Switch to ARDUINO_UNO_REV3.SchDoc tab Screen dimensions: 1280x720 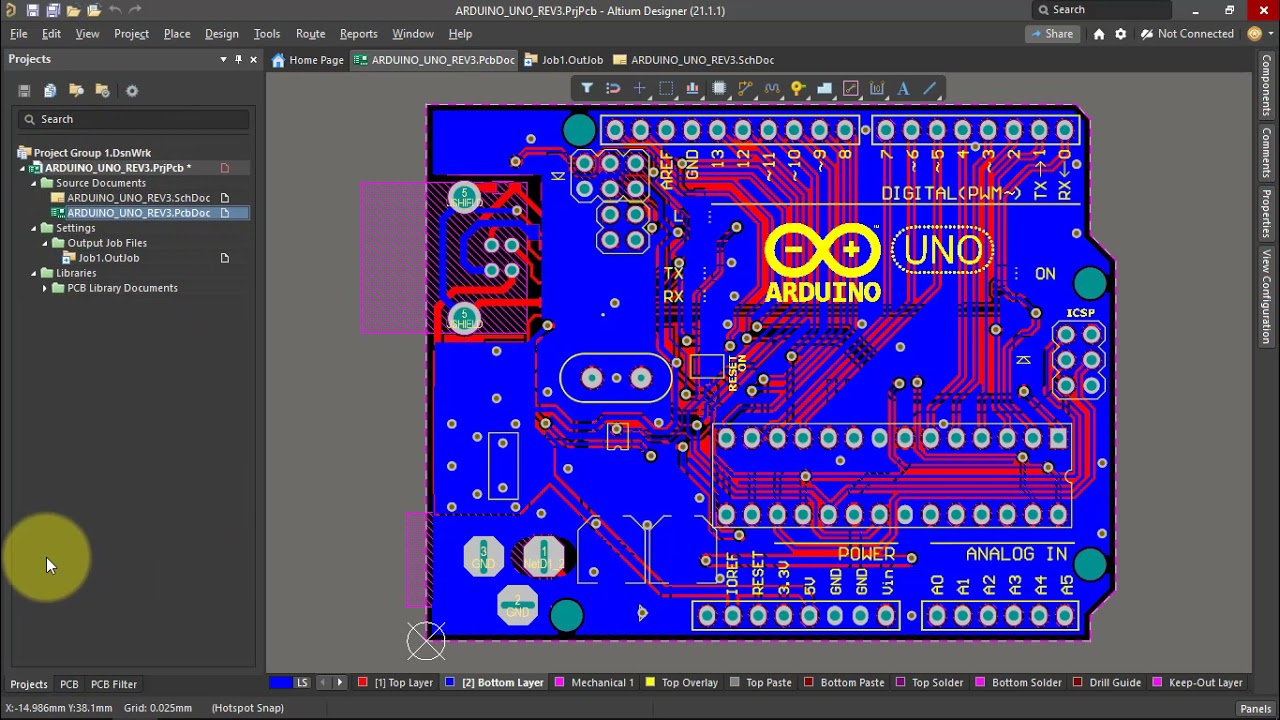(693, 60)
